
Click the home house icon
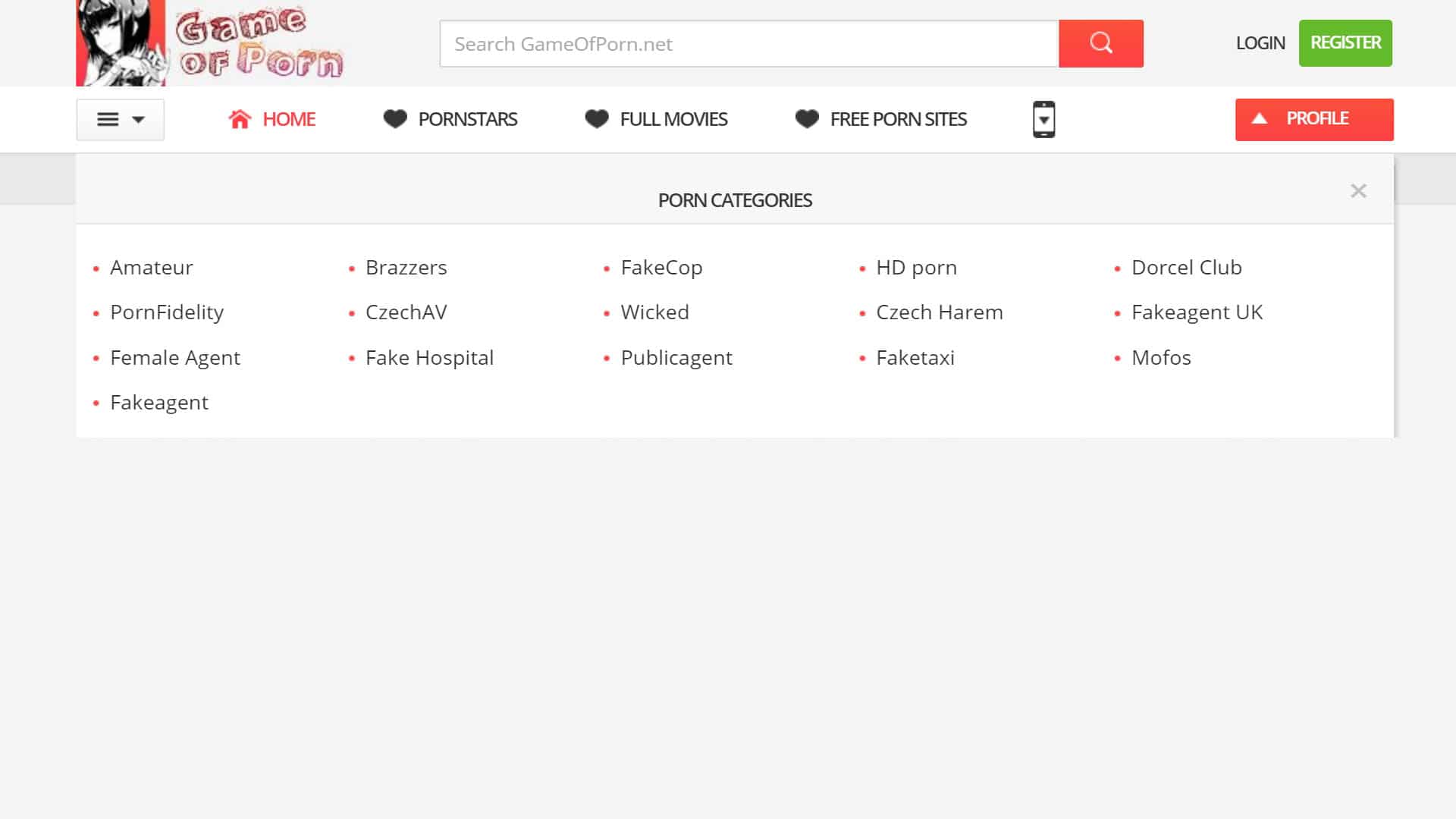[240, 119]
